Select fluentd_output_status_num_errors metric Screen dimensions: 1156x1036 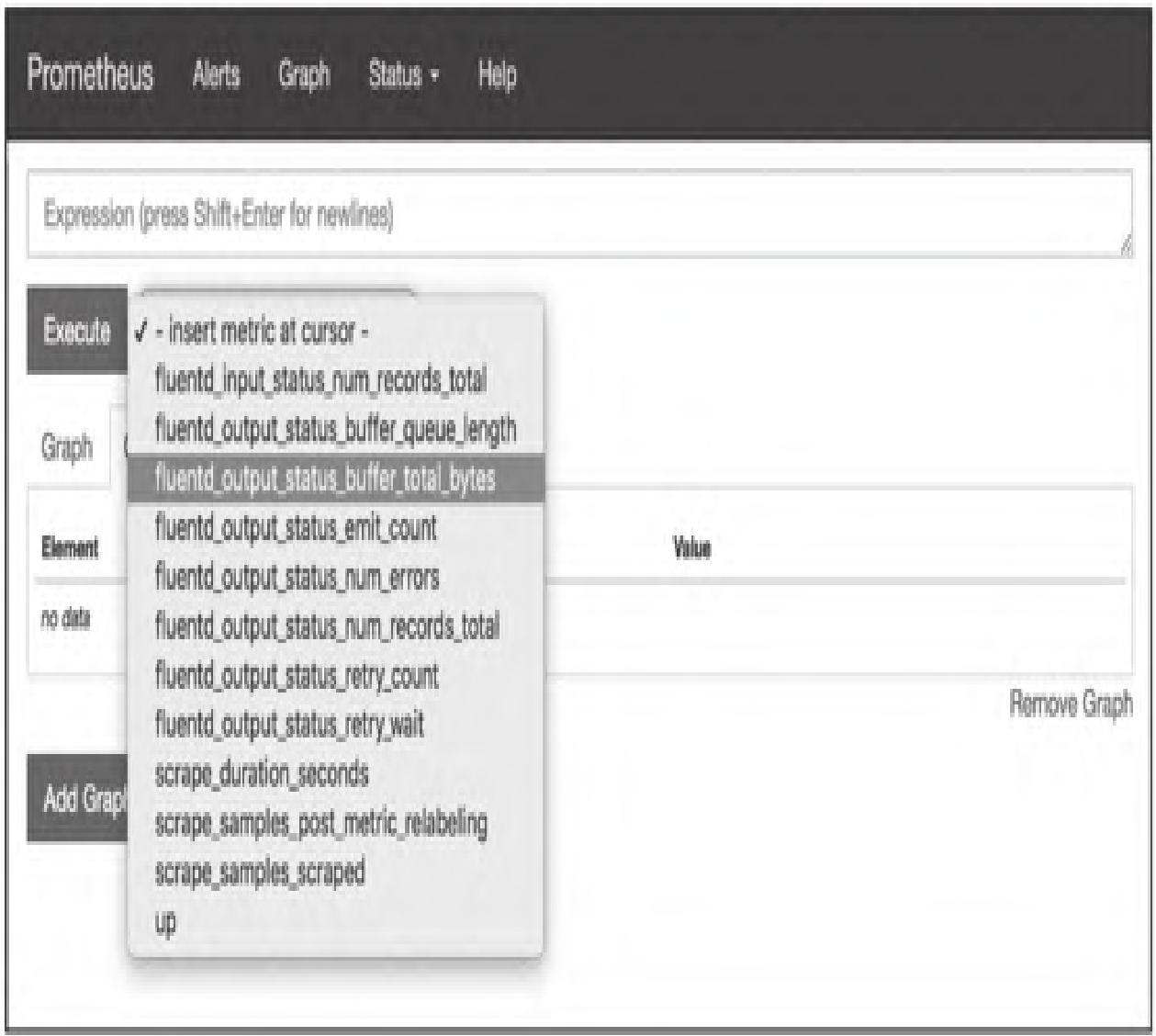click(x=297, y=577)
